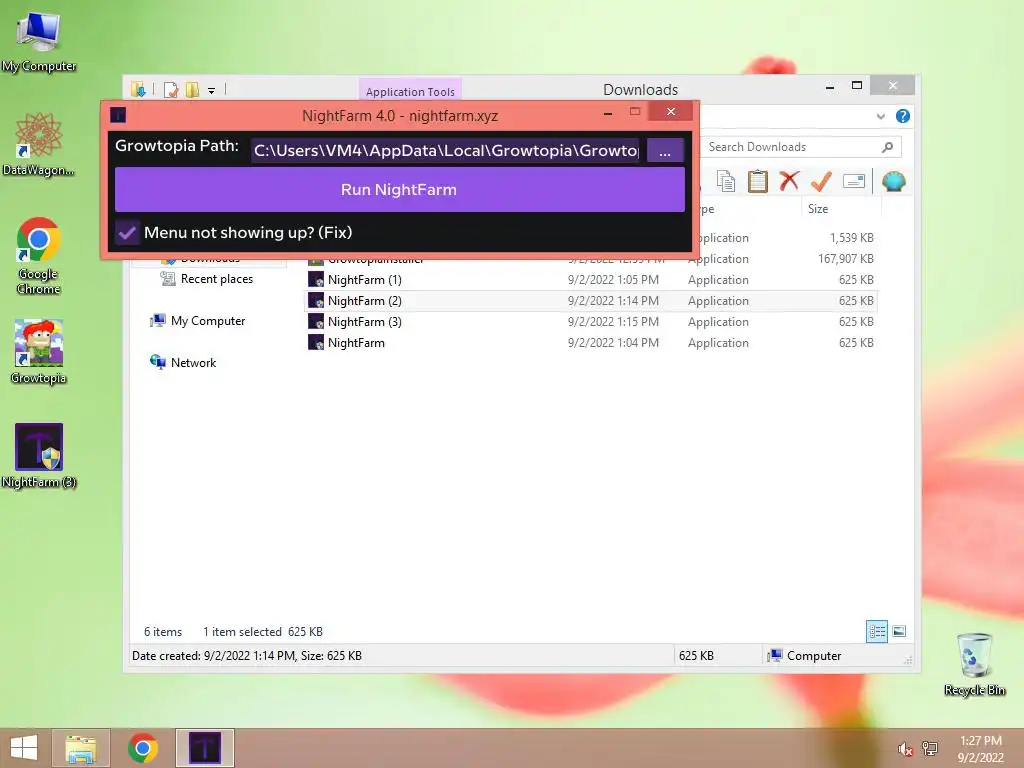Open Chrome from the taskbar

tap(142, 748)
